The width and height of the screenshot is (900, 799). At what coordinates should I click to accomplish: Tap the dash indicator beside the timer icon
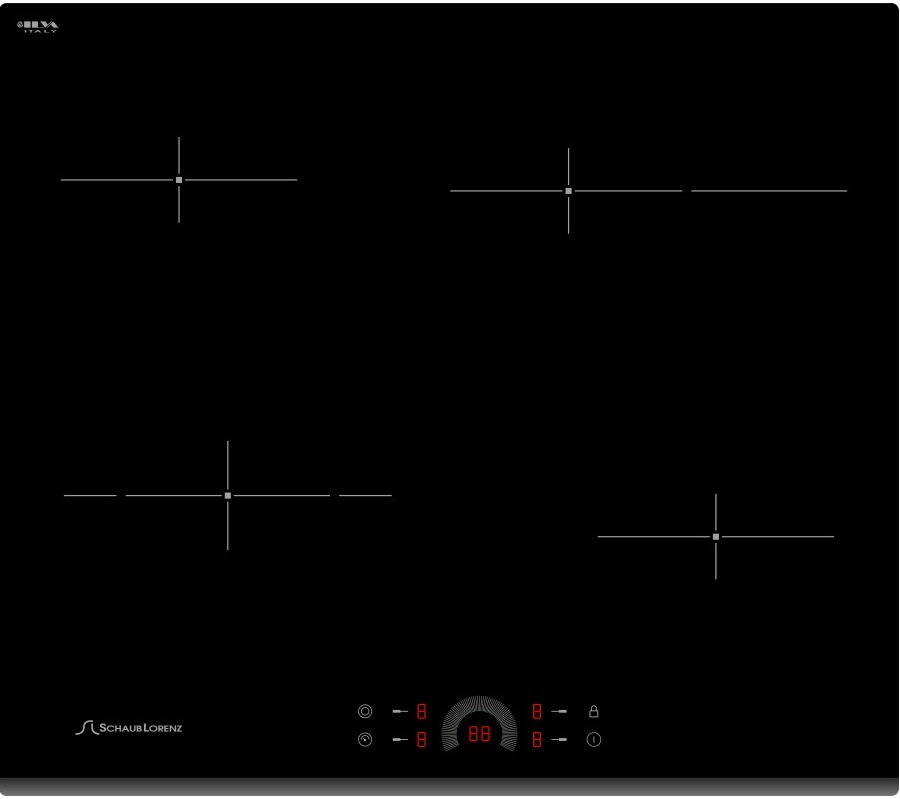pos(399,741)
